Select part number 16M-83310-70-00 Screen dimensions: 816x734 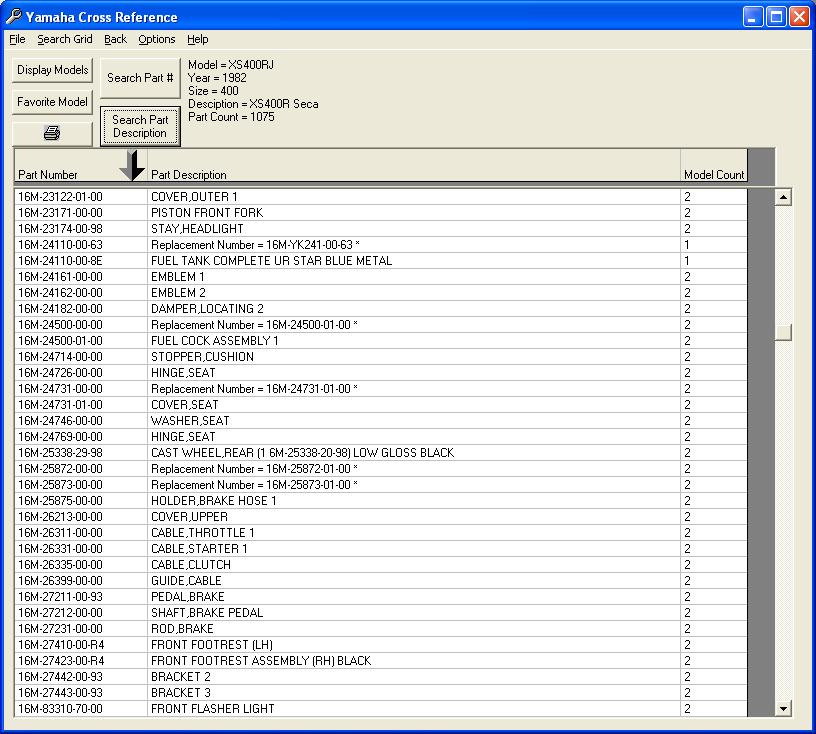pyautogui.click(x=60, y=708)
